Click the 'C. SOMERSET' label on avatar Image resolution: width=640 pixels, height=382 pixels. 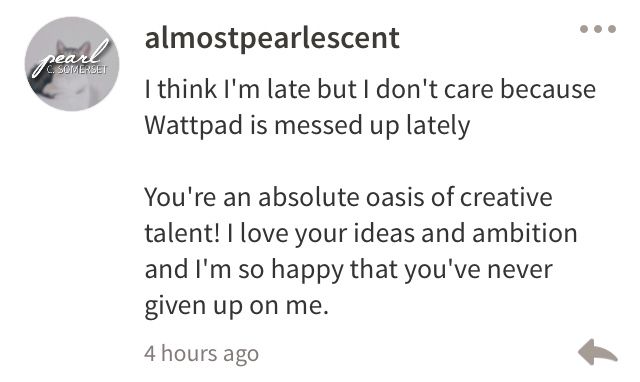click(x=77, y=70)
